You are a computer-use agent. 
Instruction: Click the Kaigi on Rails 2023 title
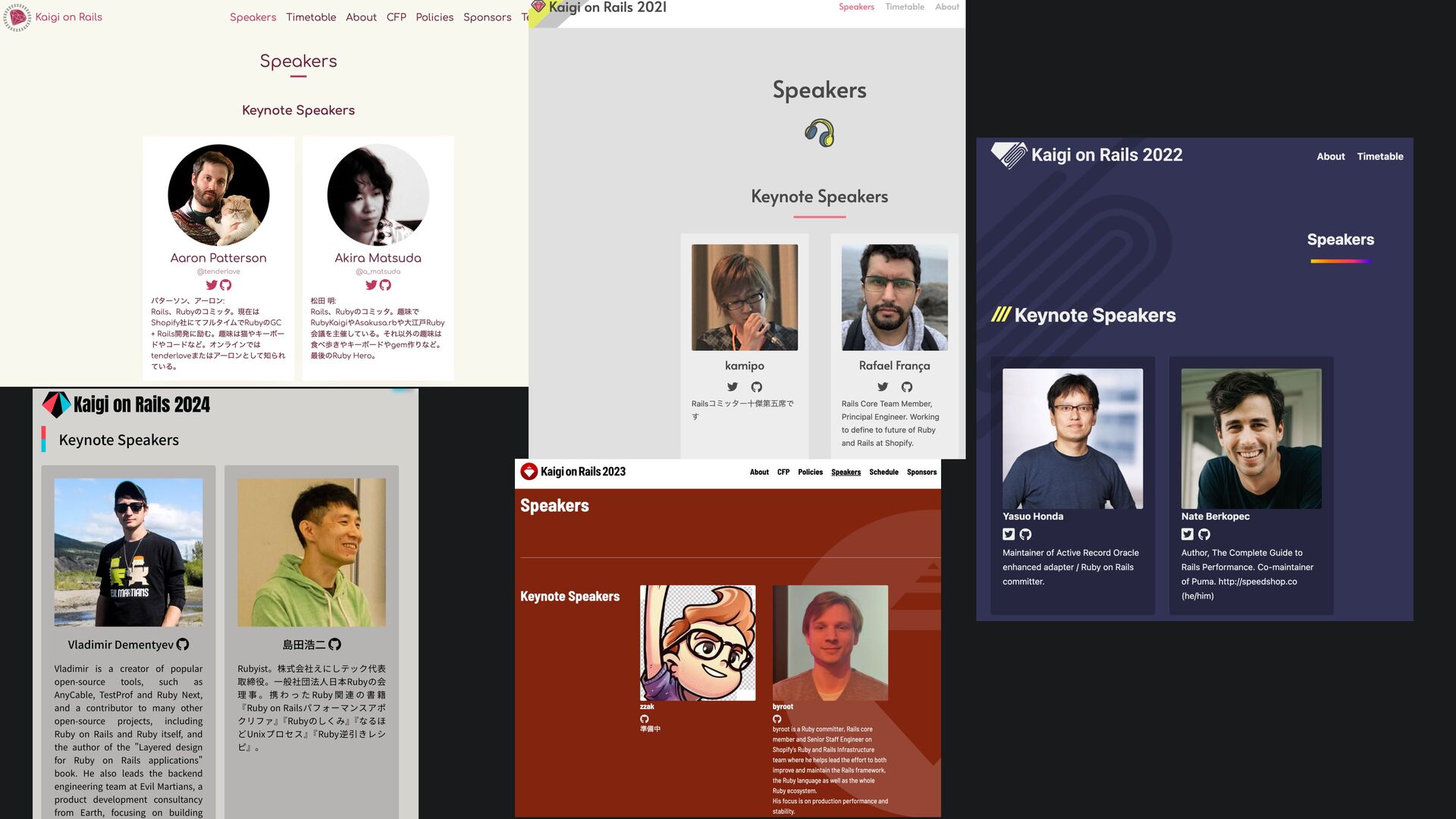[583, 472]
